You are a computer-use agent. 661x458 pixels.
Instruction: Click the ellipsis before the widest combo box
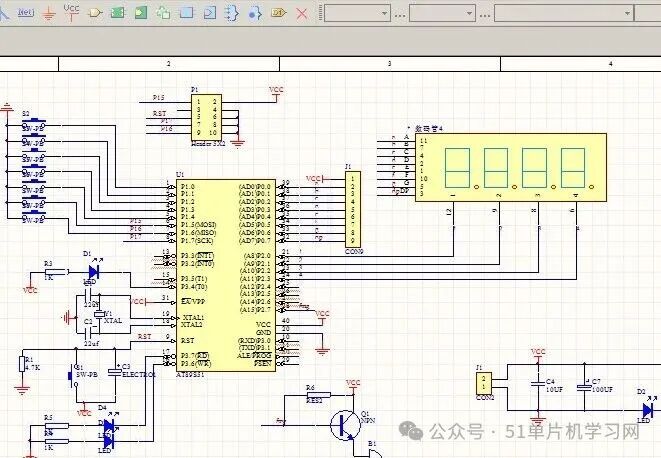pyautogui.click(x=485, y=16)
